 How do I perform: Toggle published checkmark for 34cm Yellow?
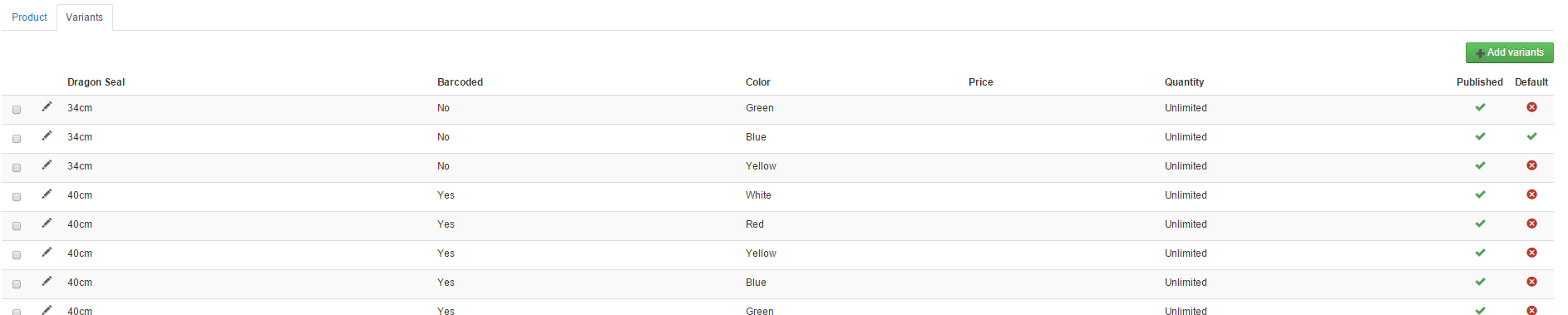coord(1480,165)
